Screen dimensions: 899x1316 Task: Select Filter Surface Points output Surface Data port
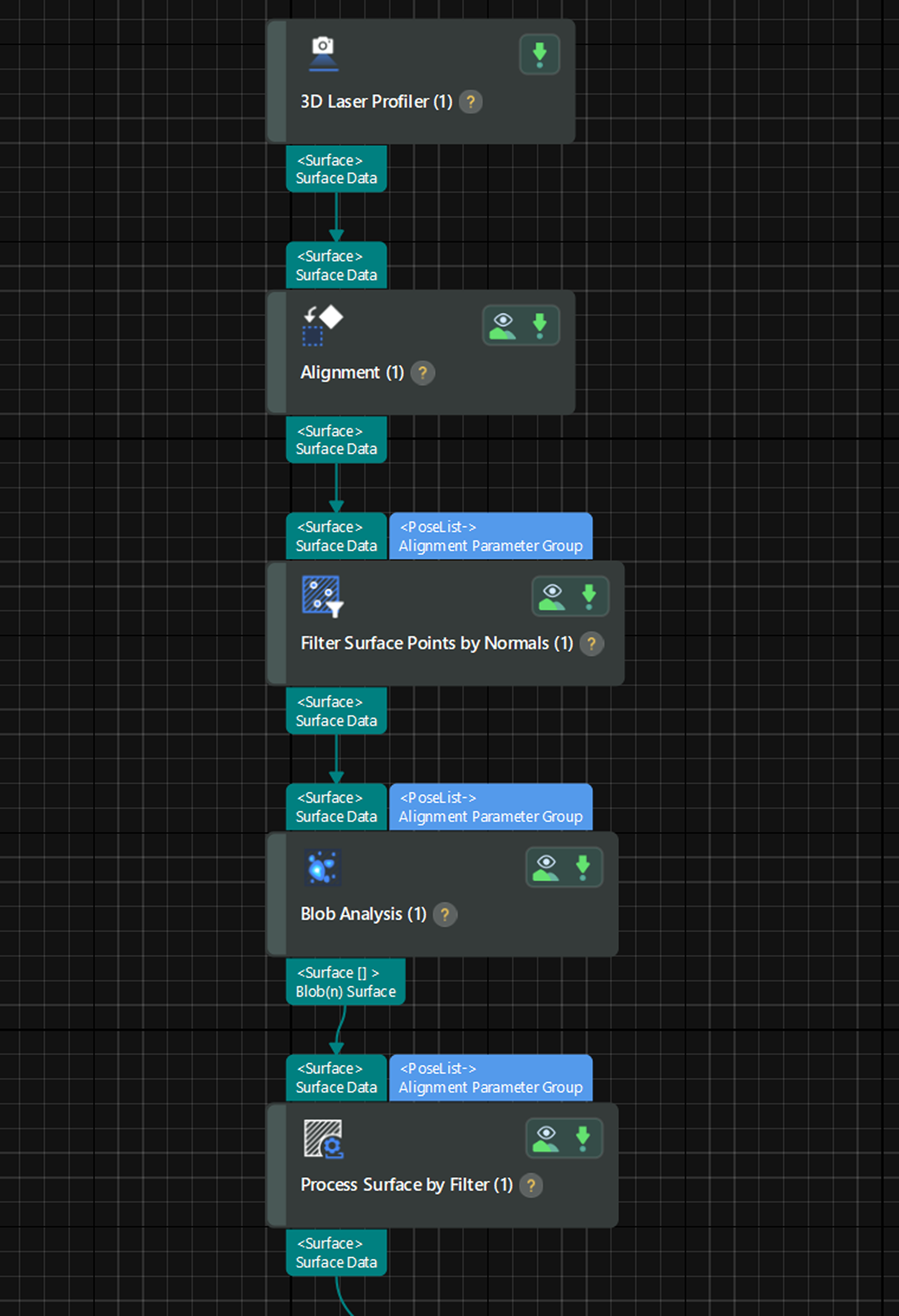[x=337, y=711]
